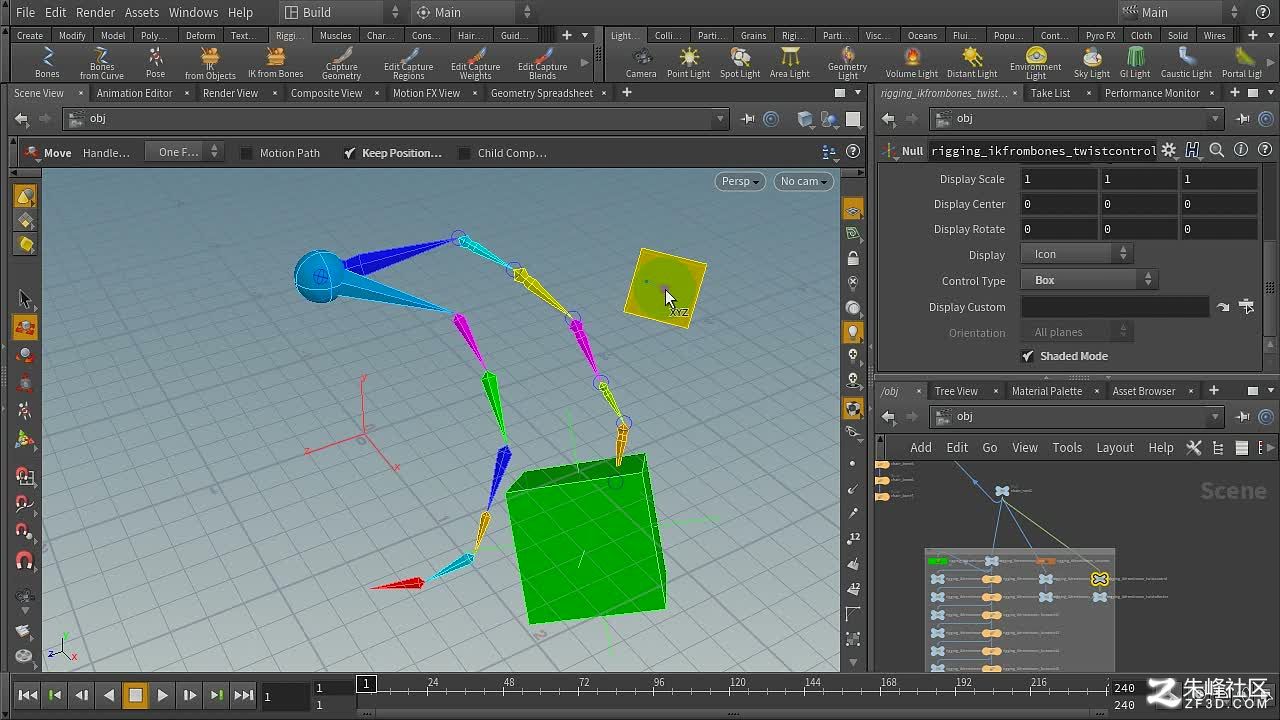
Task: Click the parameter pane gear icon
Action: [x=1169, y=150]
